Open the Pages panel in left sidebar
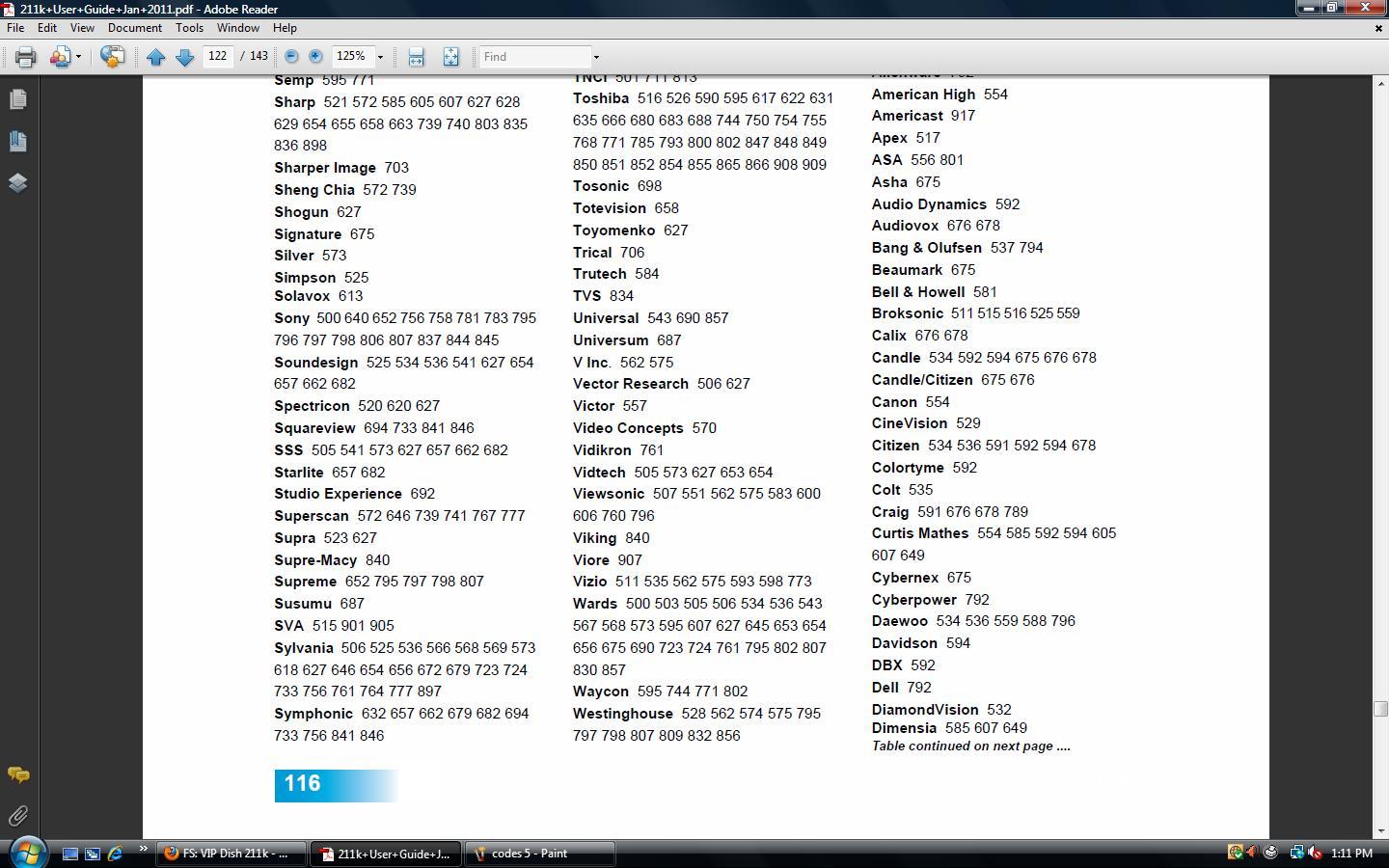The image size is (1389, 868). pos(17,99)
